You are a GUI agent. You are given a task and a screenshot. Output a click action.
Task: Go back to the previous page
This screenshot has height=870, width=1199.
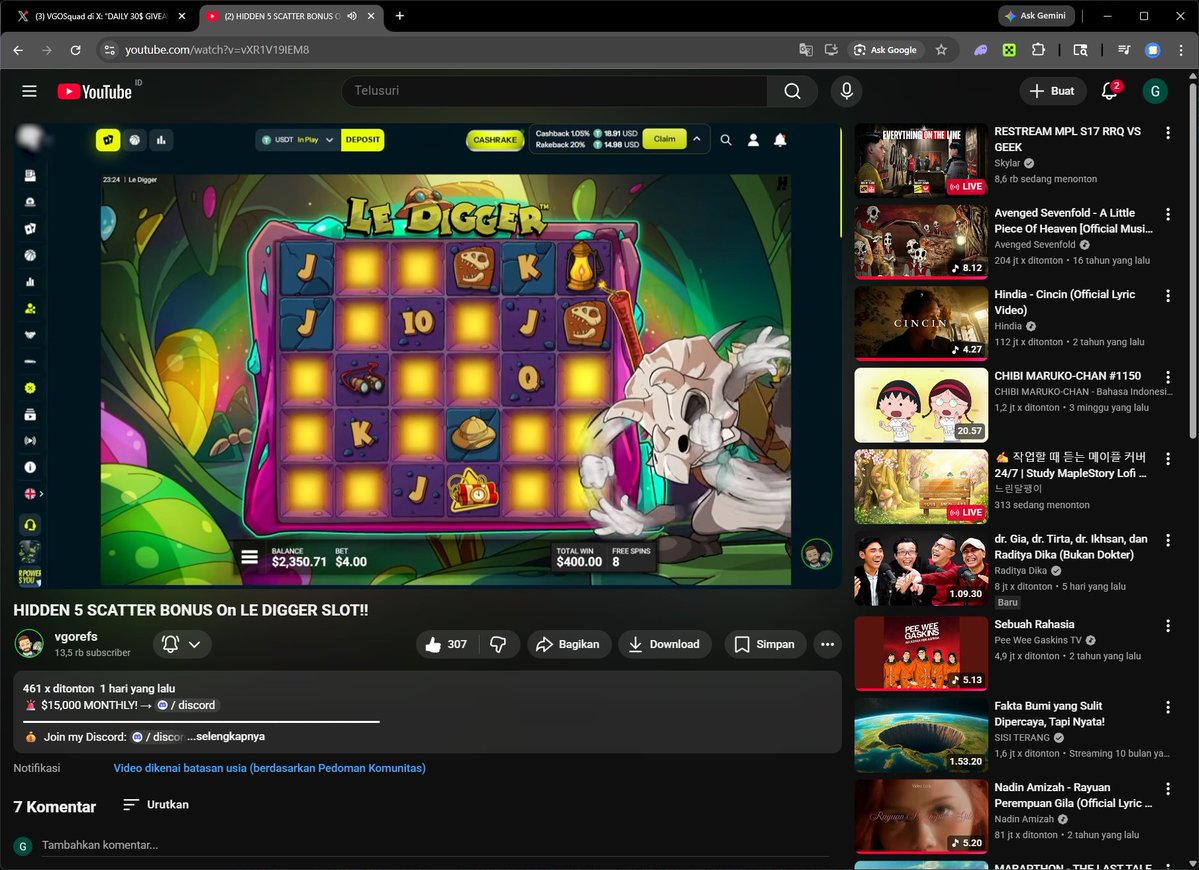click(18, 50)
